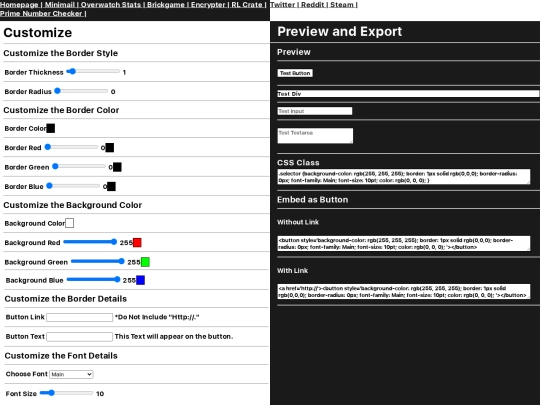
Task: Click the Customize heading
Action: (x=38, y=33)
